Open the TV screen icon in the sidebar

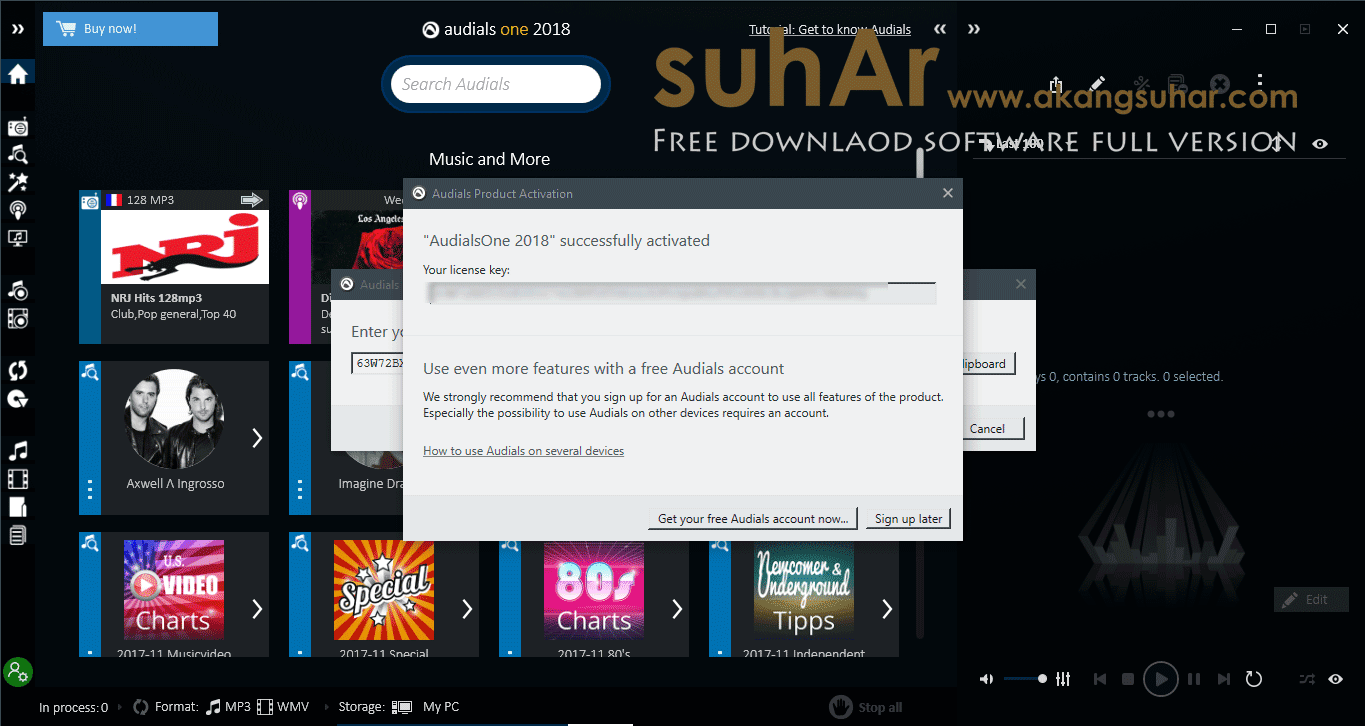coord(17,238)
